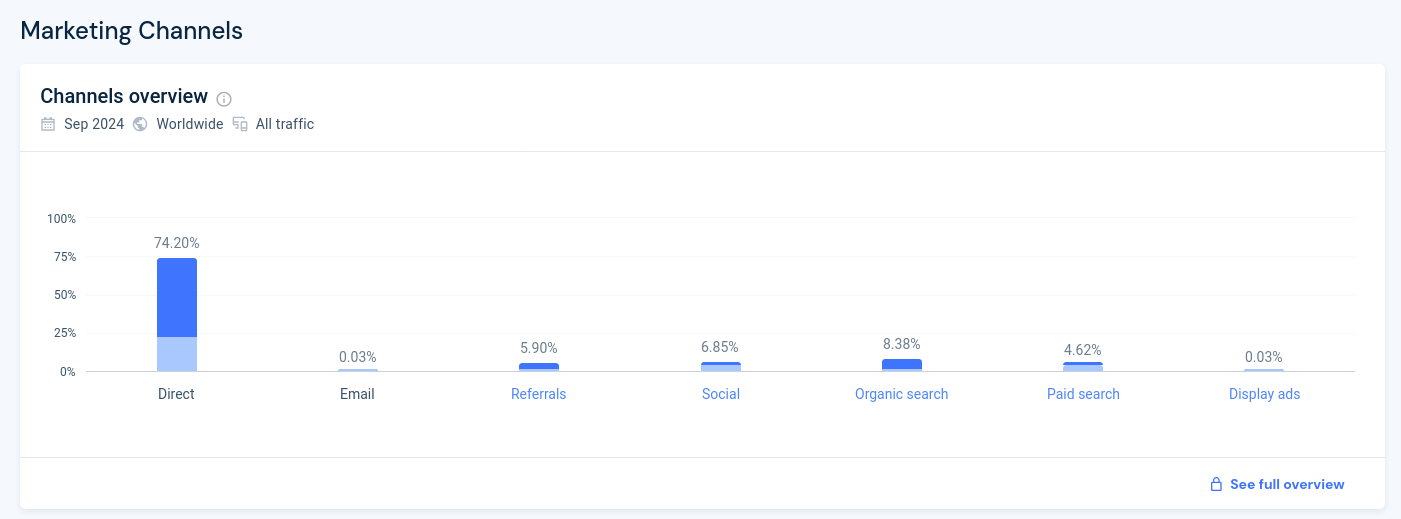Click the lock icon by See full overview
This screenshot has width=1401, height=519.
[1216, 484]
